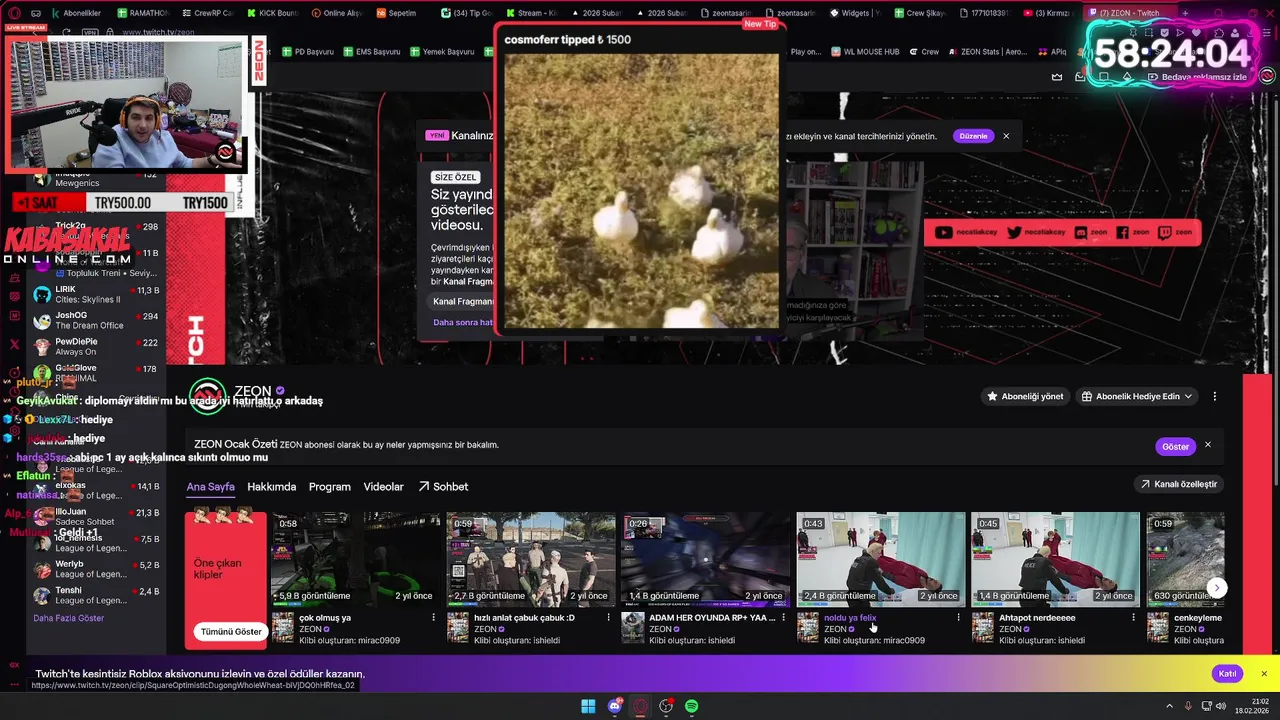Viewport: 1280px width, 720px height.
Task: Close the Roblox promotion banner
Action: [x=1264, y=674]
